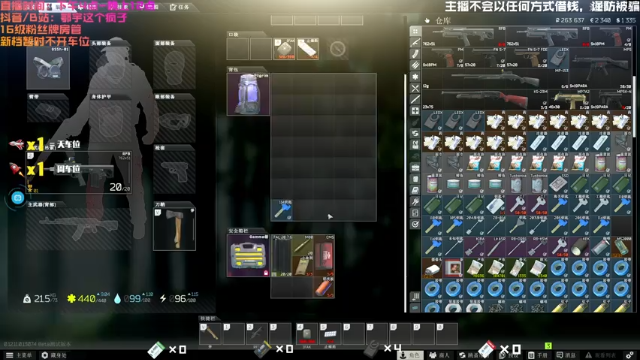
Task: Filter stash by medical cross icon
Action: (x=415, y=111)
